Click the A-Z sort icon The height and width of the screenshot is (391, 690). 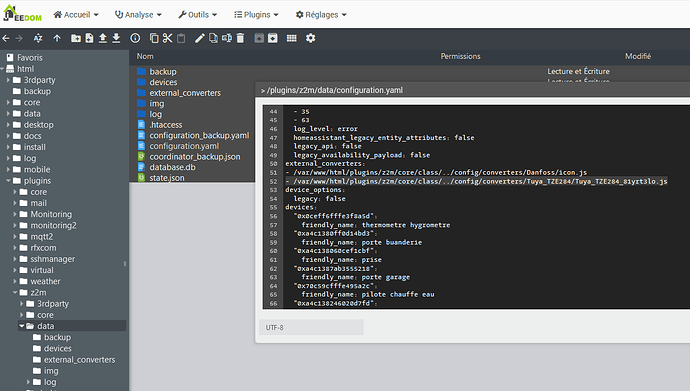click(38, 39)
